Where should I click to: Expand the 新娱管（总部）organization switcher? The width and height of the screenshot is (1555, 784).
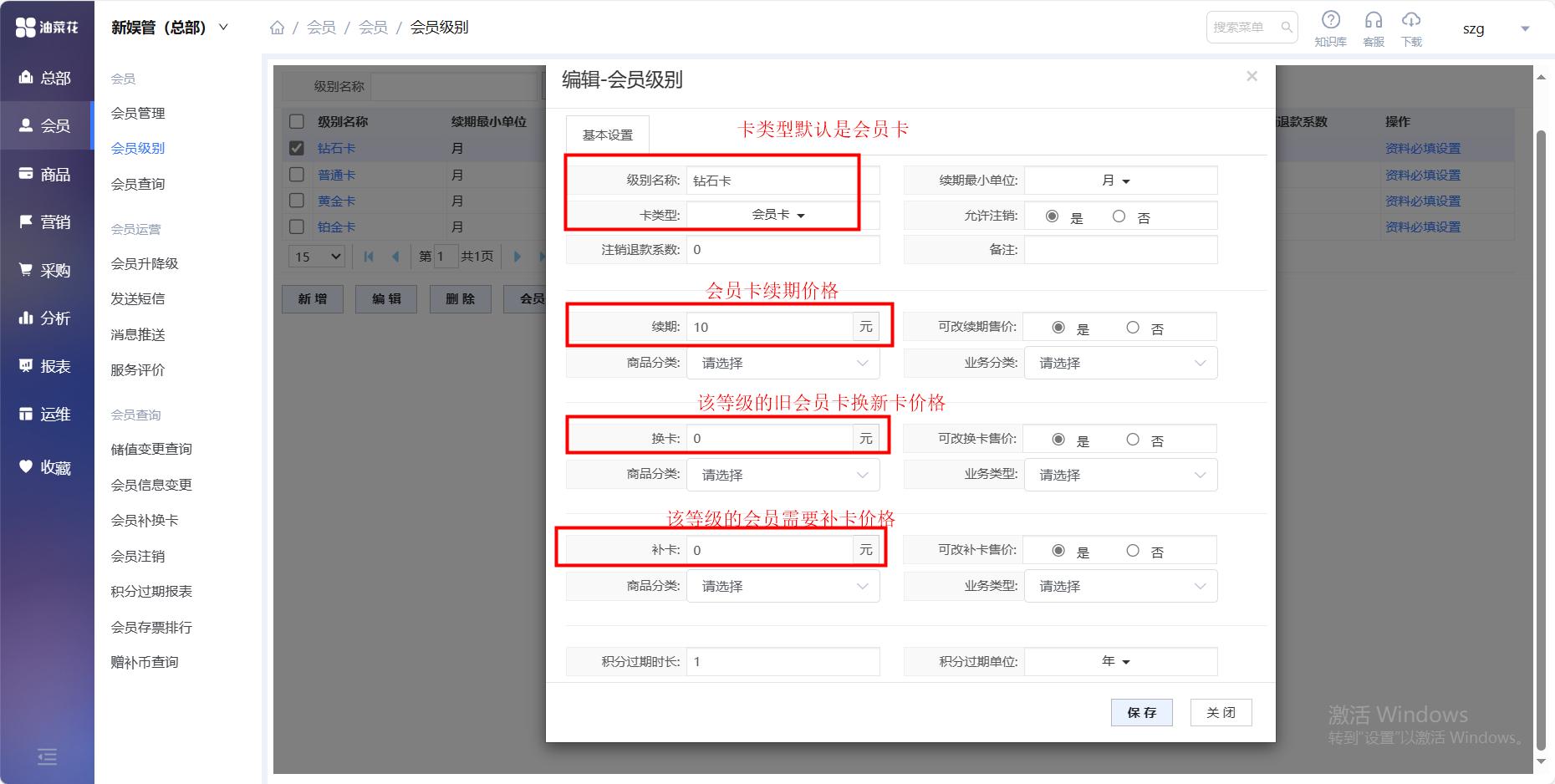[170, 28]
